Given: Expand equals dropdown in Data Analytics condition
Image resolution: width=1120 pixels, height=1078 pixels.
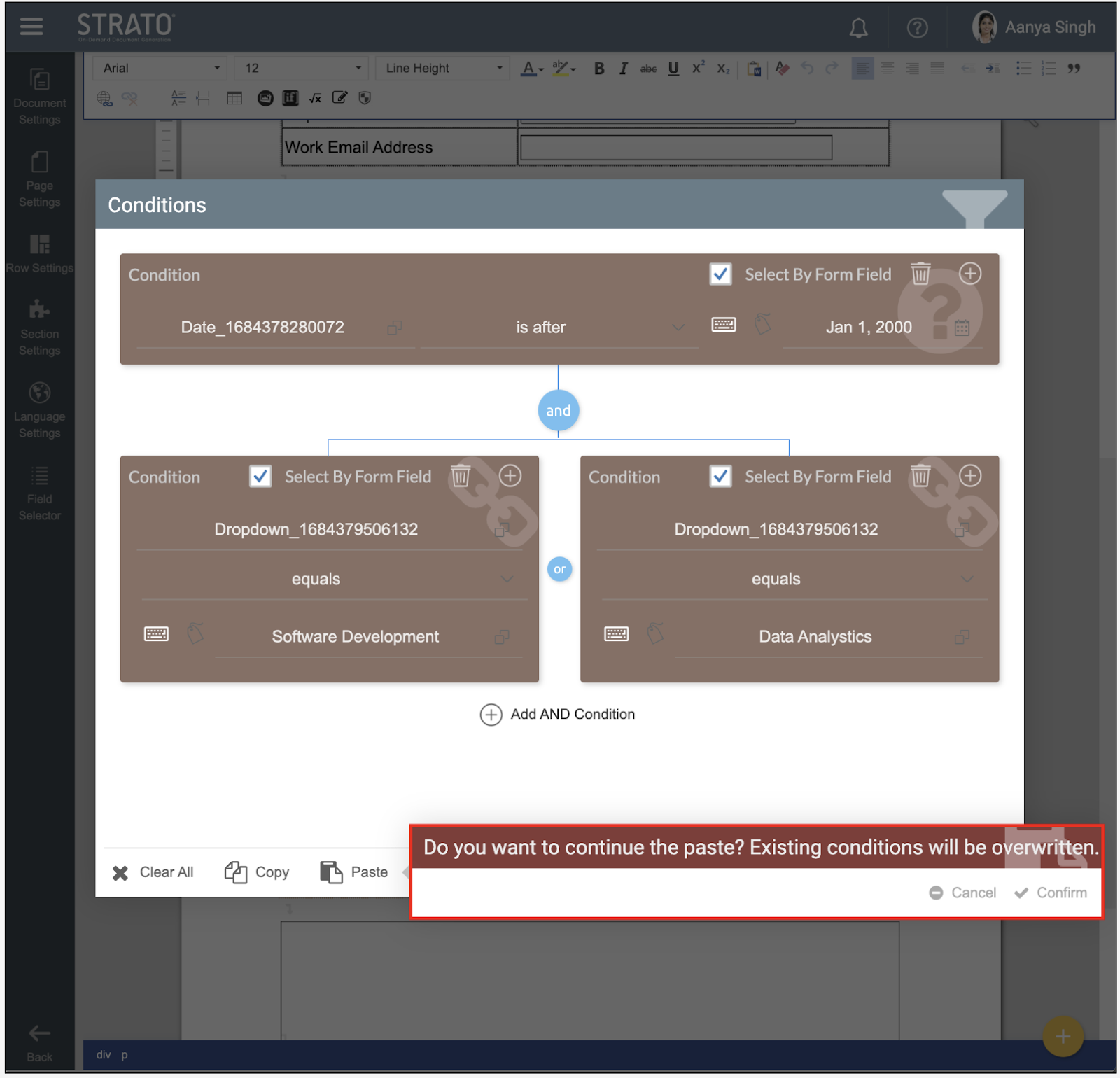Looking at the screenshot, I should click(x=967, y=579).
